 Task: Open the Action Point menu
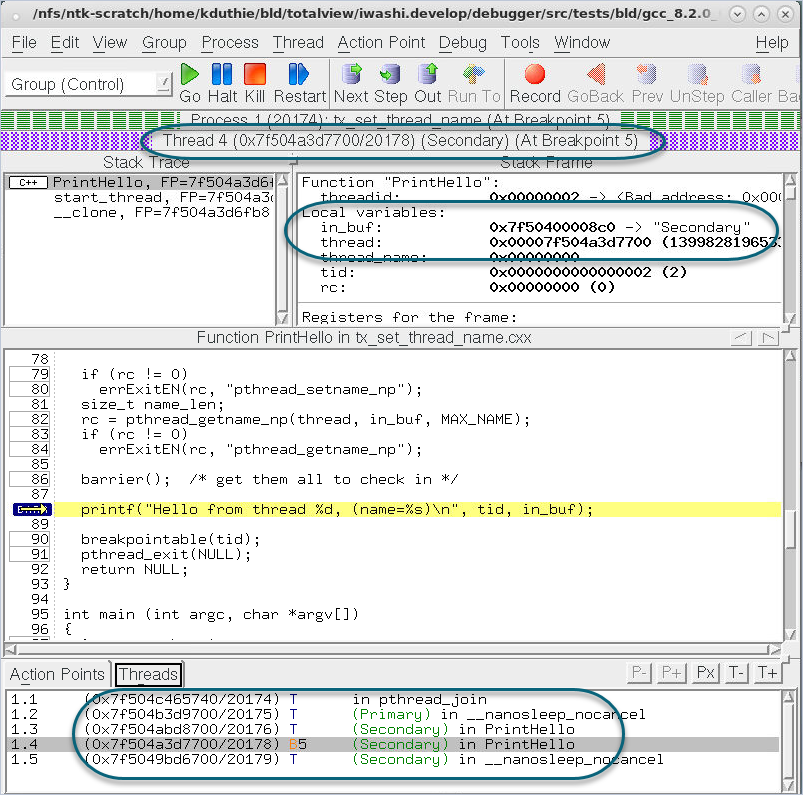point(381,43)
